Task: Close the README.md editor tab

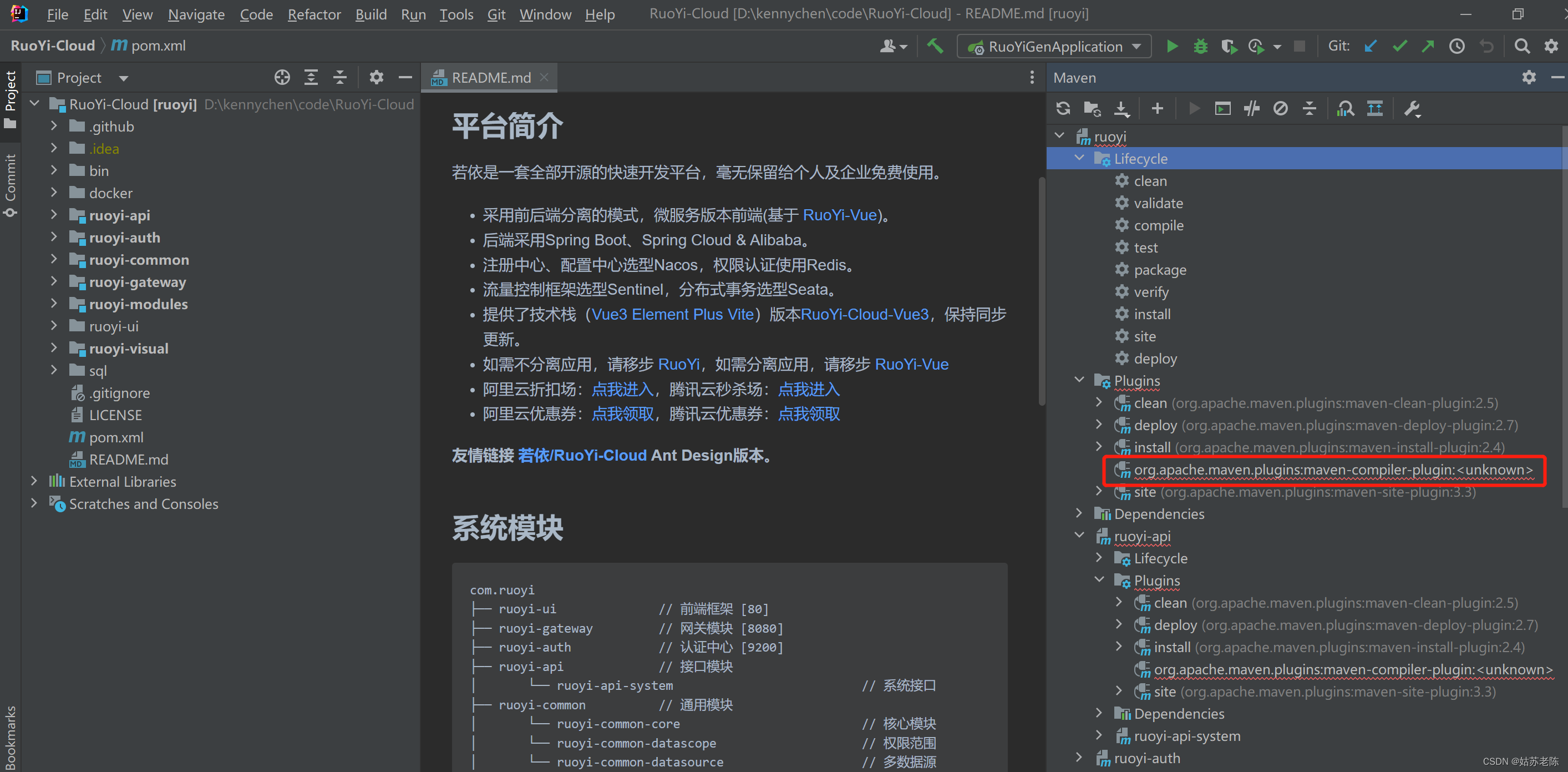Action: click(544, 77)
